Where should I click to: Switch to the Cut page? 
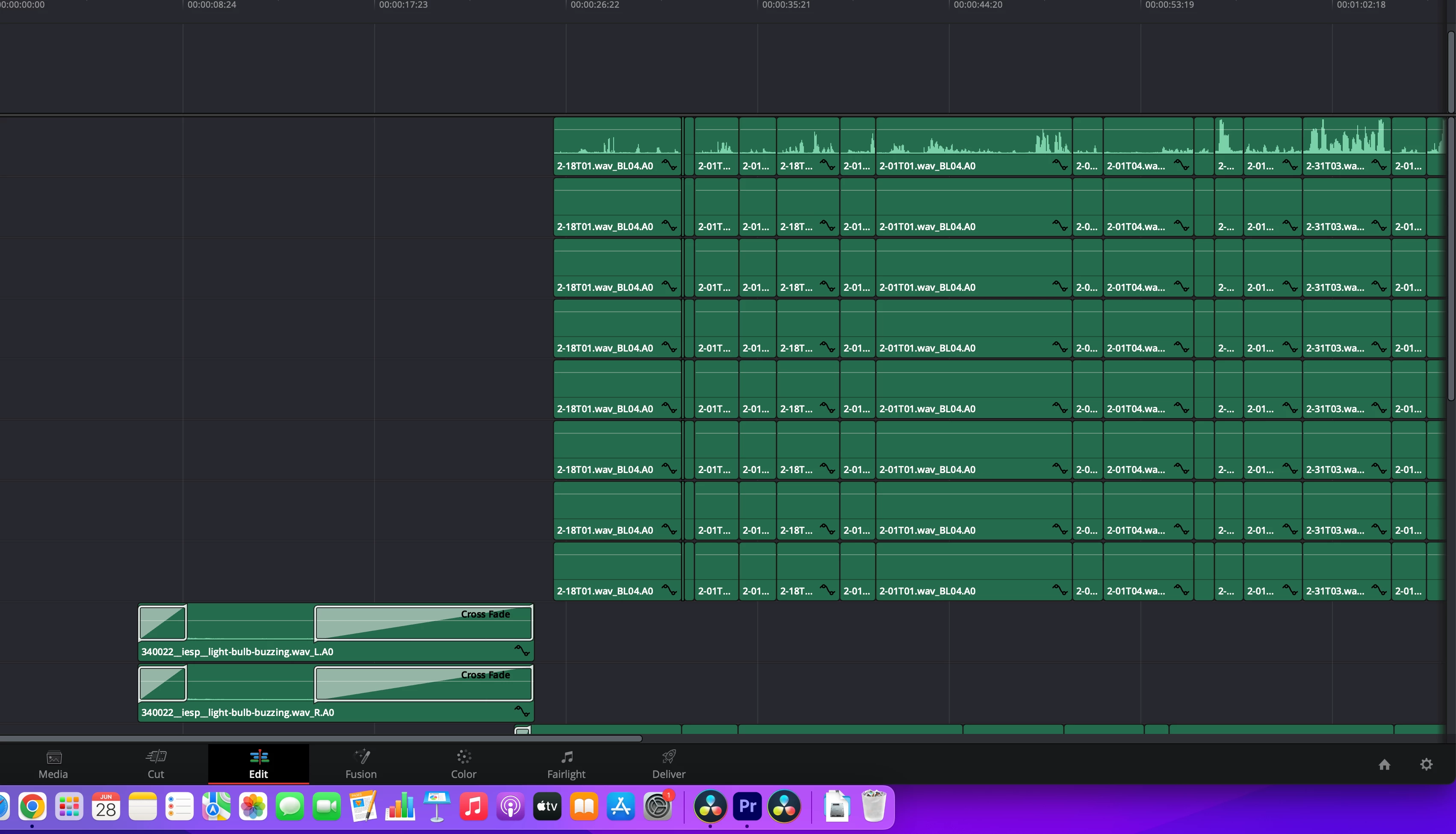156,764
